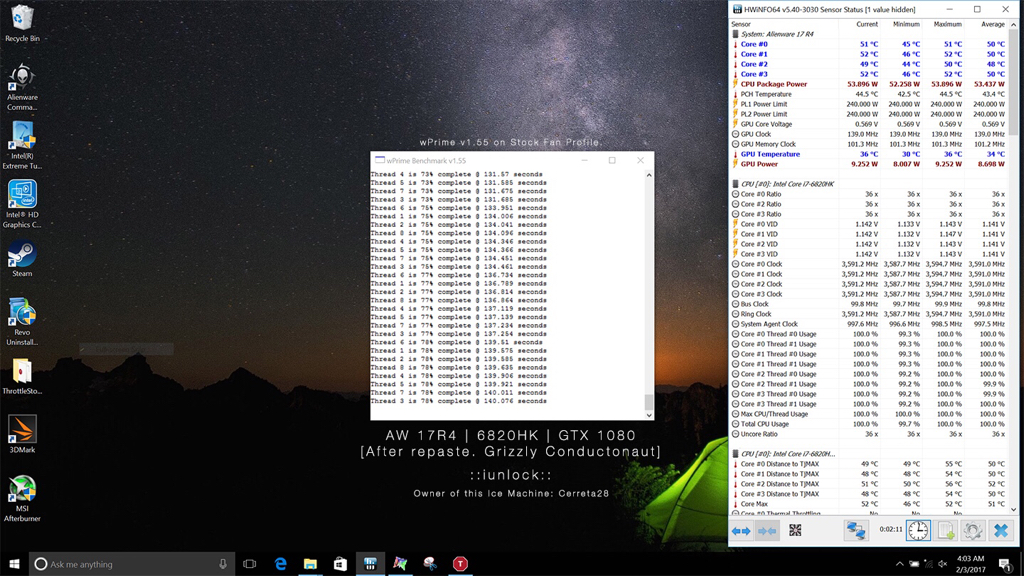Open HWiNFO sensor settings gear
The height and width of the screenshot is (576, 1024).
click(973, 530)
